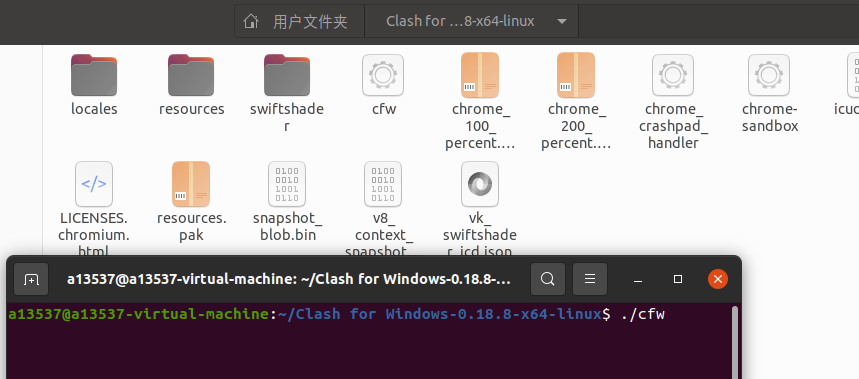This screenshot has height=379, width=859.
Task: Select resources.pak package file
Action: [x=191, y=184]
